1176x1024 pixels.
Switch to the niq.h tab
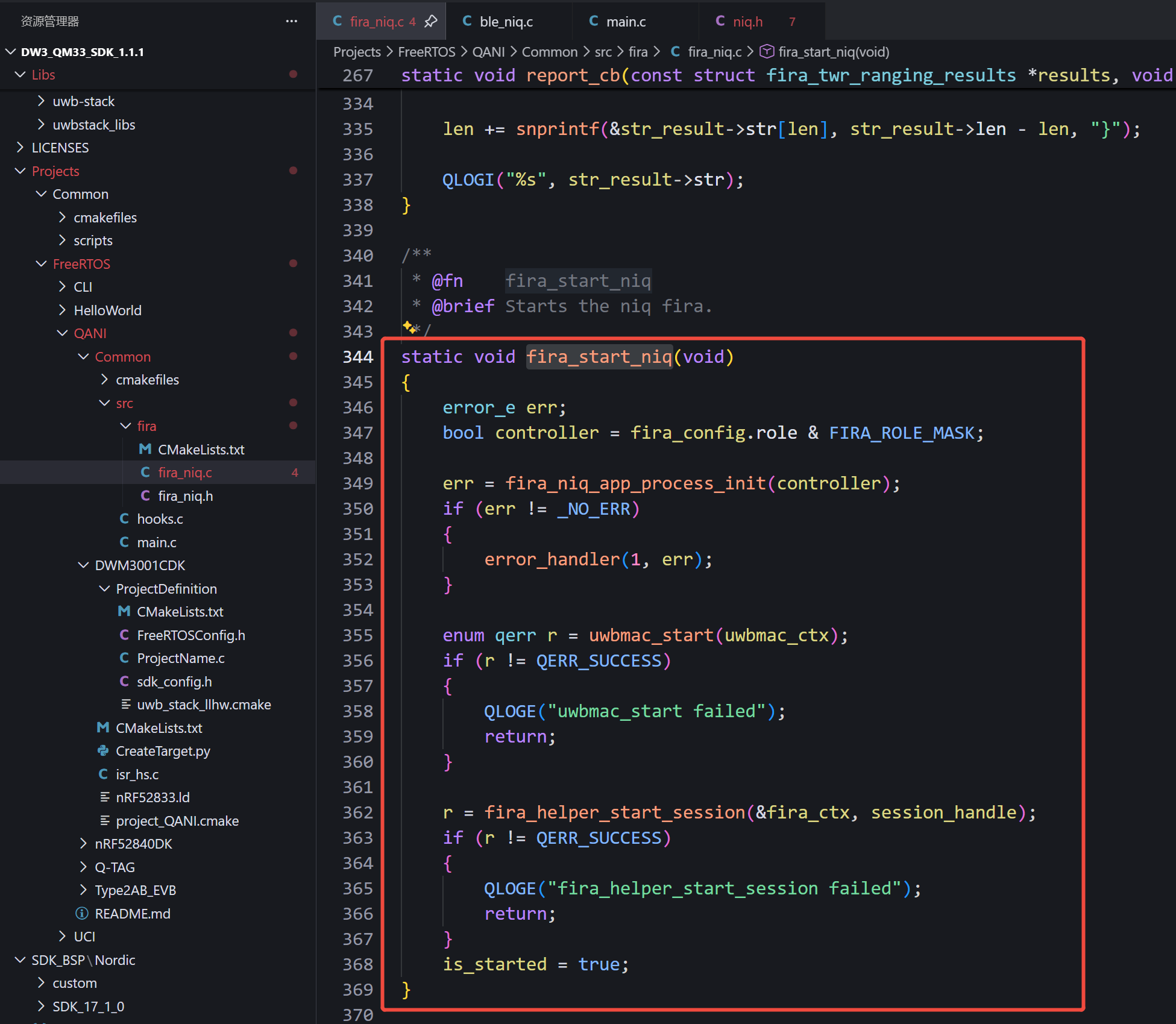[747, 22]
